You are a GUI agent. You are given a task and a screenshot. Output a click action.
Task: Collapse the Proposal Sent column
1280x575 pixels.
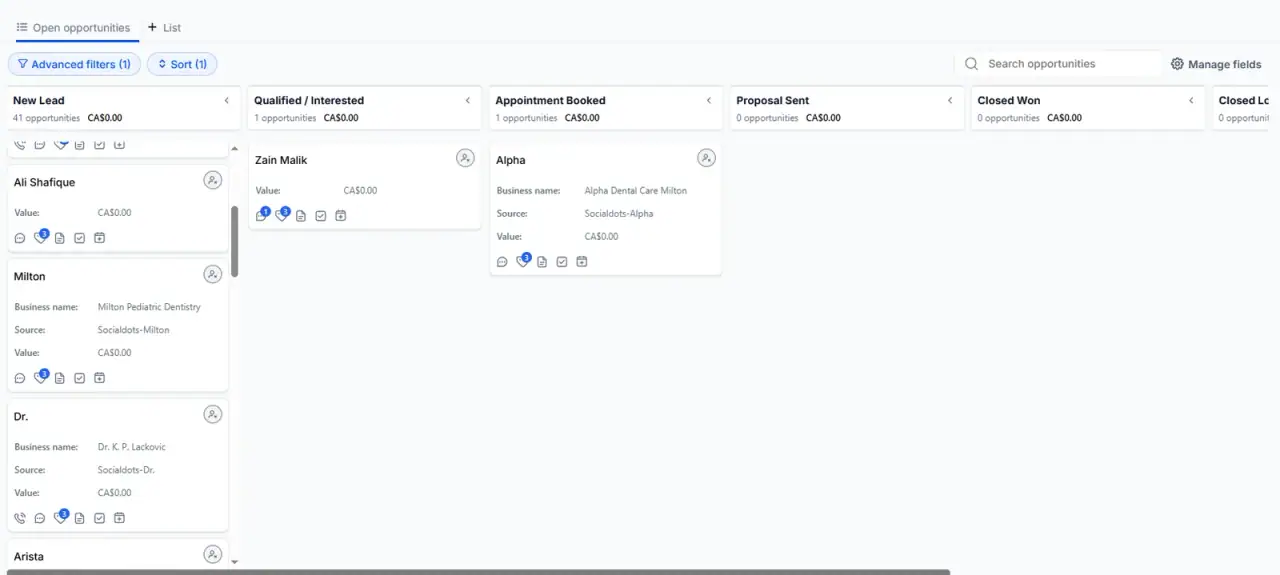950,100
